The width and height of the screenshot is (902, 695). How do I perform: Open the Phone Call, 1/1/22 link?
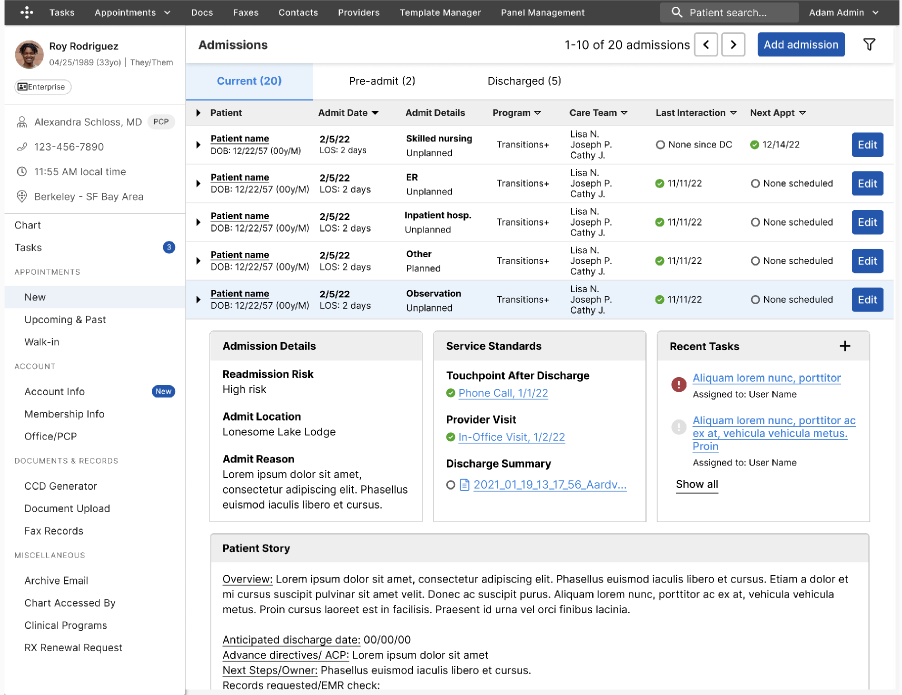[503, 393]
